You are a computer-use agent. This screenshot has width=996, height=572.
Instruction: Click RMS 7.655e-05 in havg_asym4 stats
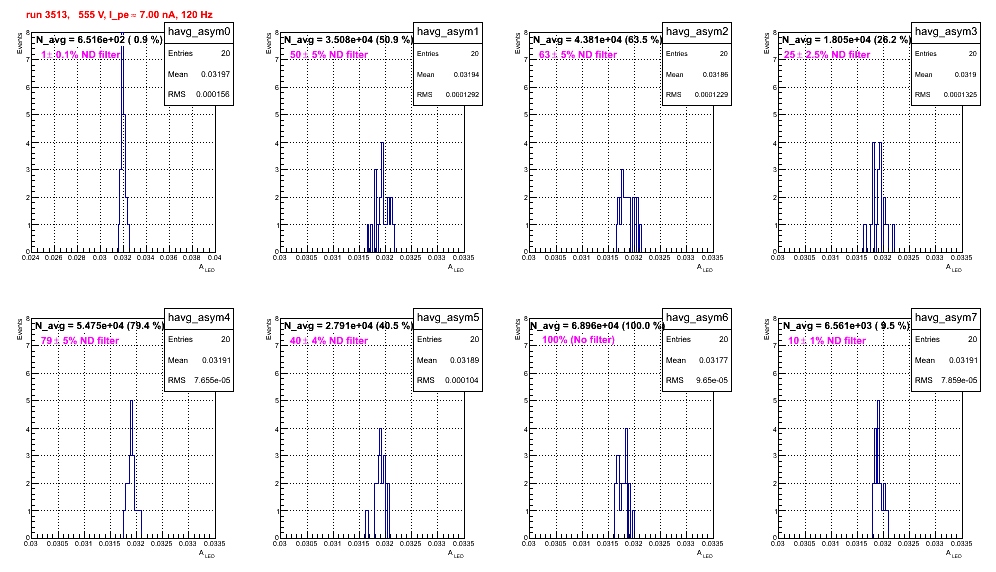pos(199,381)
